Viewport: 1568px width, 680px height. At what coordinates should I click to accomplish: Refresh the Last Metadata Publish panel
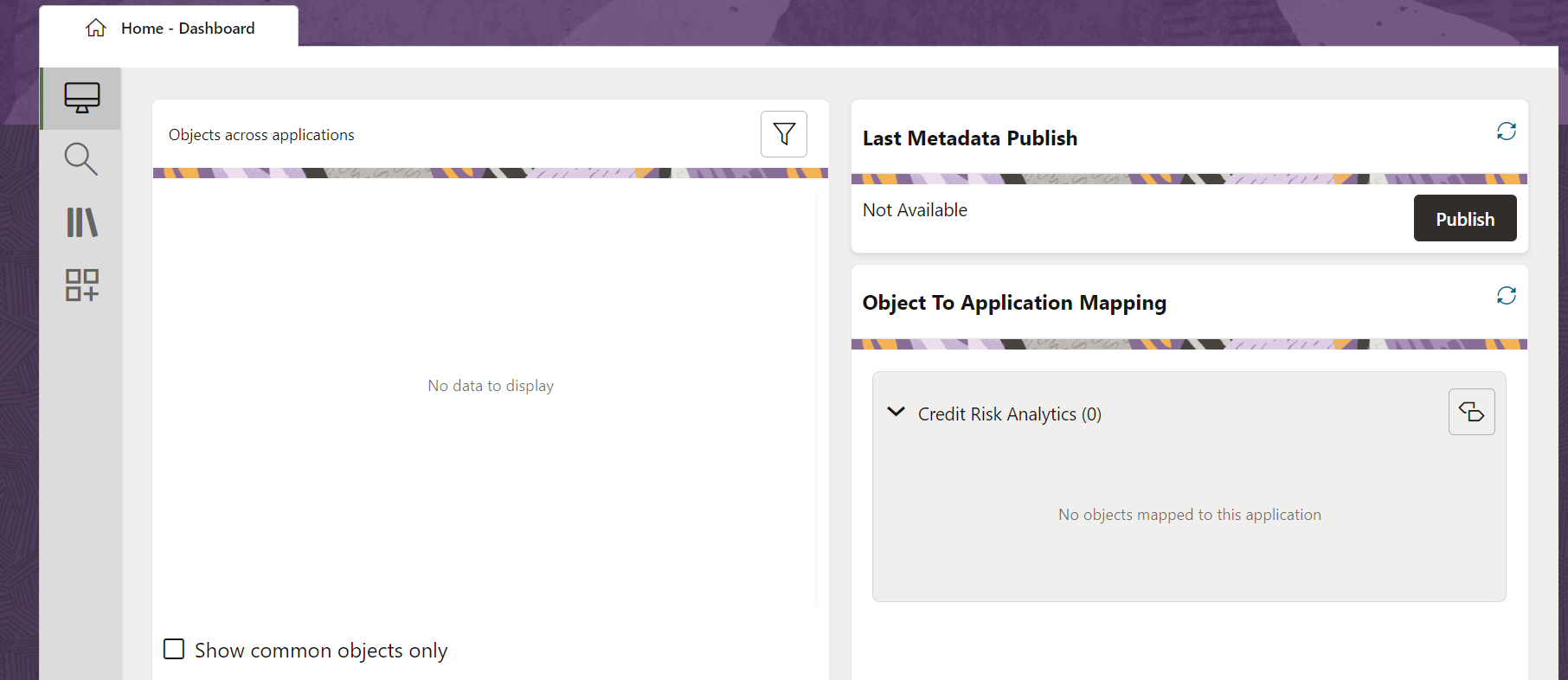1507,131
